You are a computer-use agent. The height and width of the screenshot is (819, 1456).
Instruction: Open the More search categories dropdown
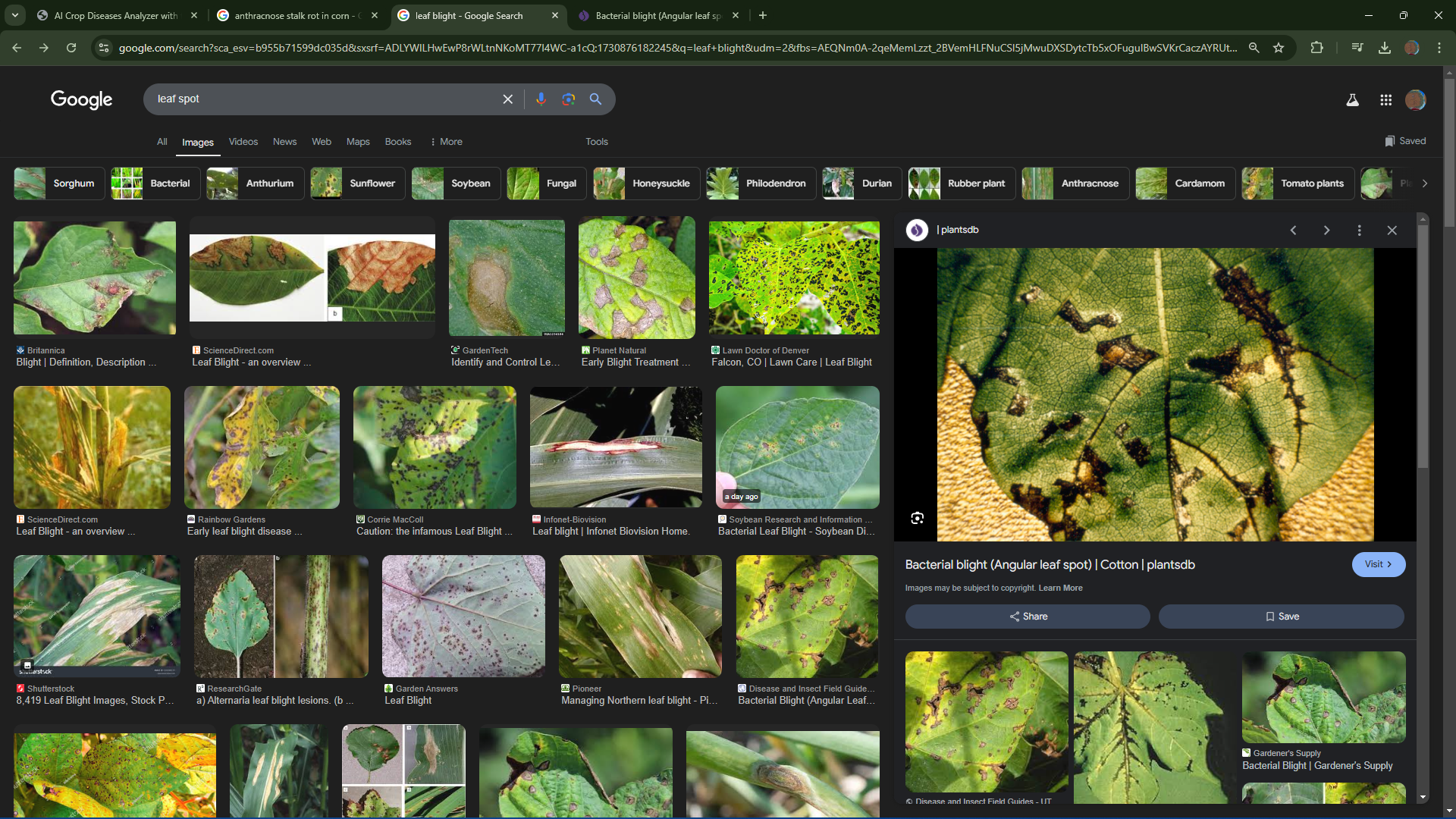[446, 142]
